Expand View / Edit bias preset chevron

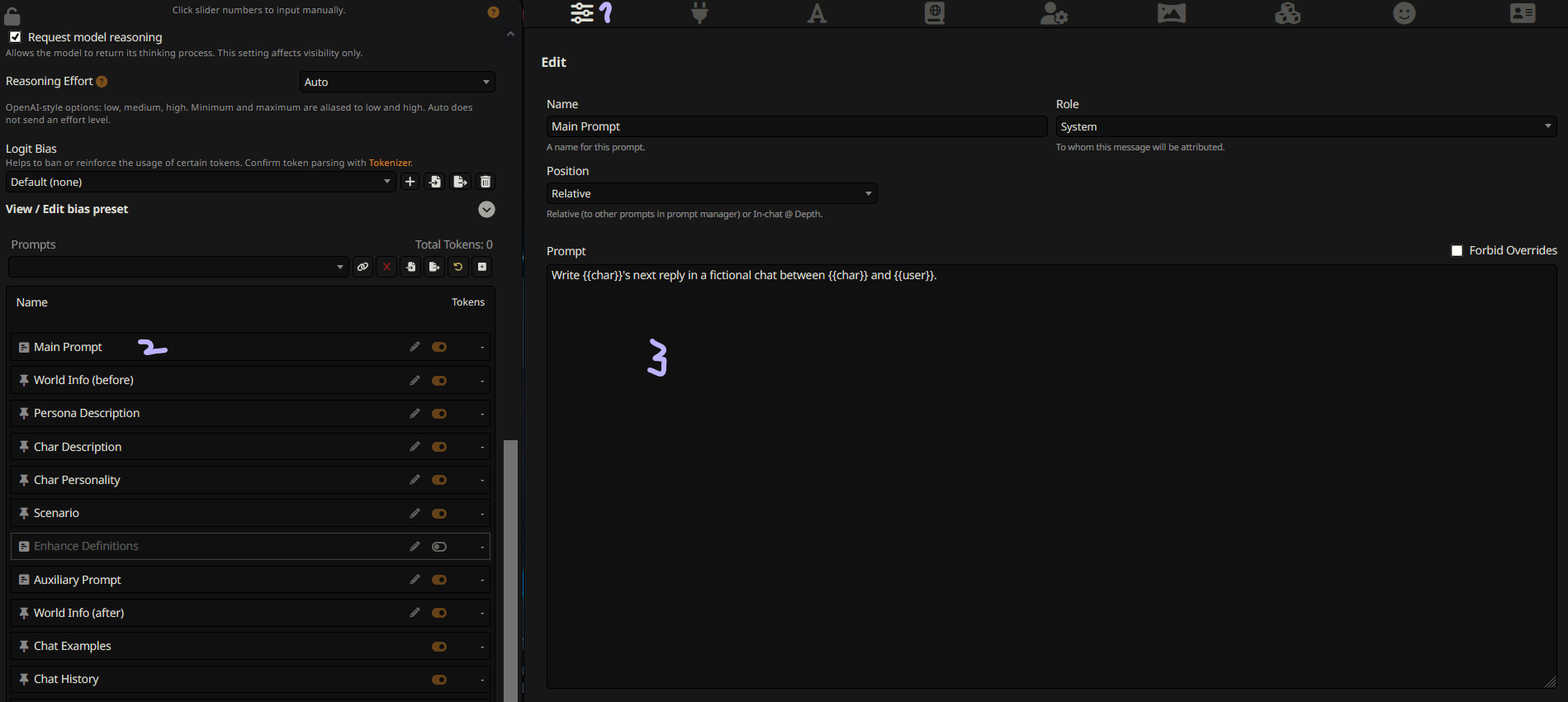pos(487,209)
